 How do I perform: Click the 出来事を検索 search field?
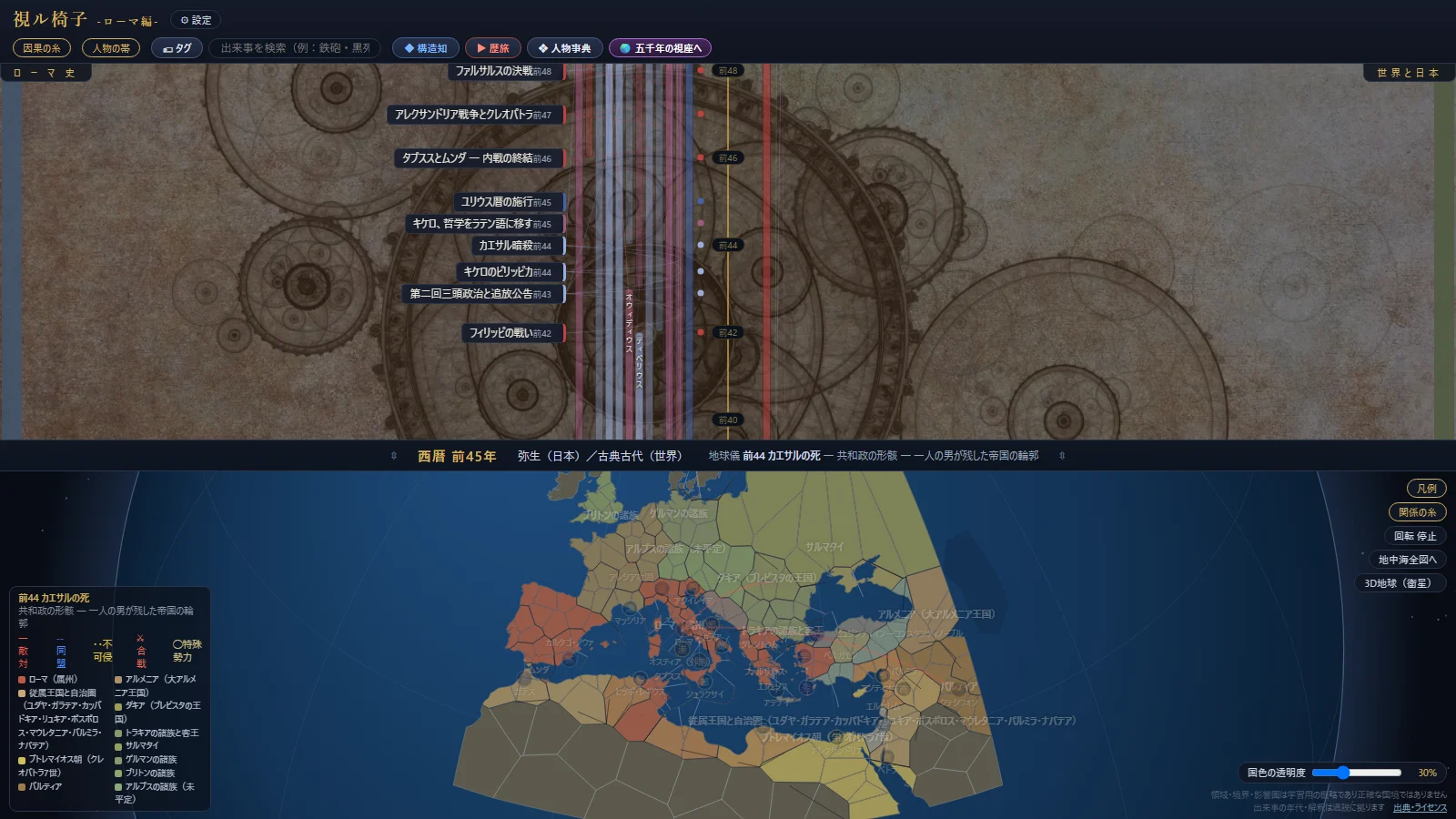pos(295,48)
